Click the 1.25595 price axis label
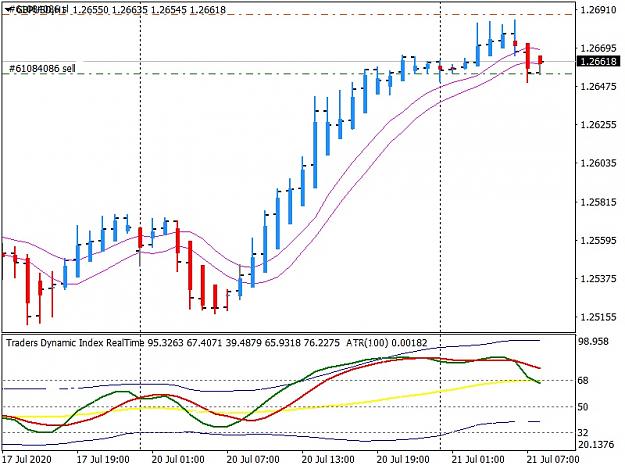625x469 pixels. pos(599,240)
